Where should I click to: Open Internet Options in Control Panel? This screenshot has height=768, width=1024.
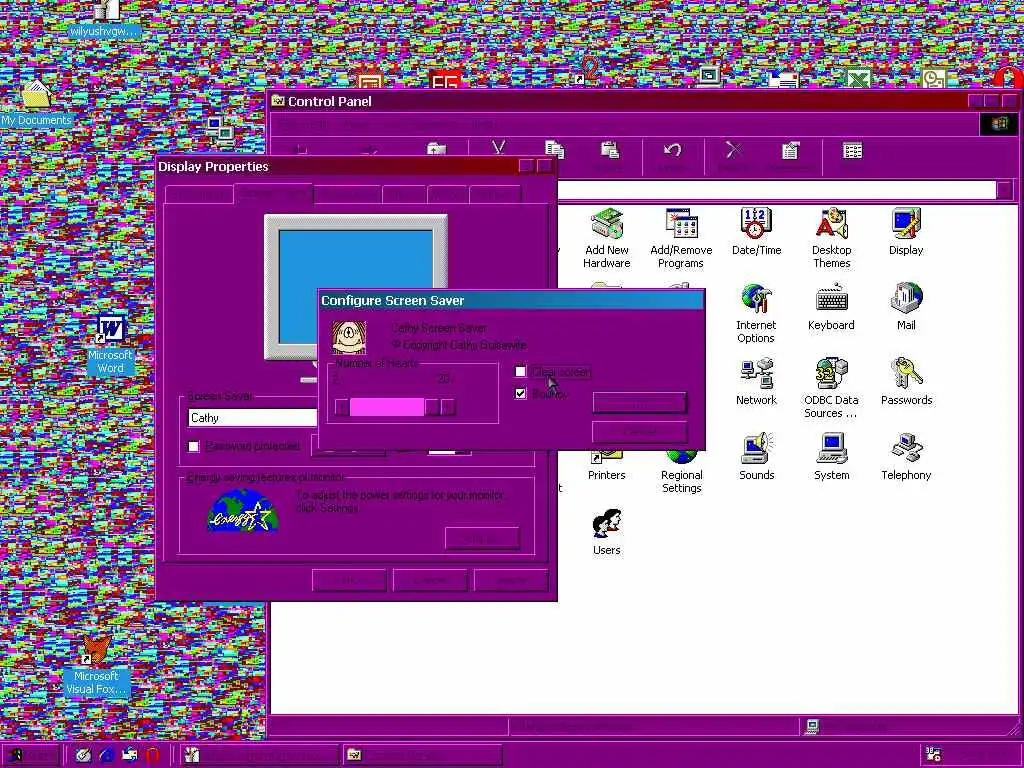click(x=756, y=313)
